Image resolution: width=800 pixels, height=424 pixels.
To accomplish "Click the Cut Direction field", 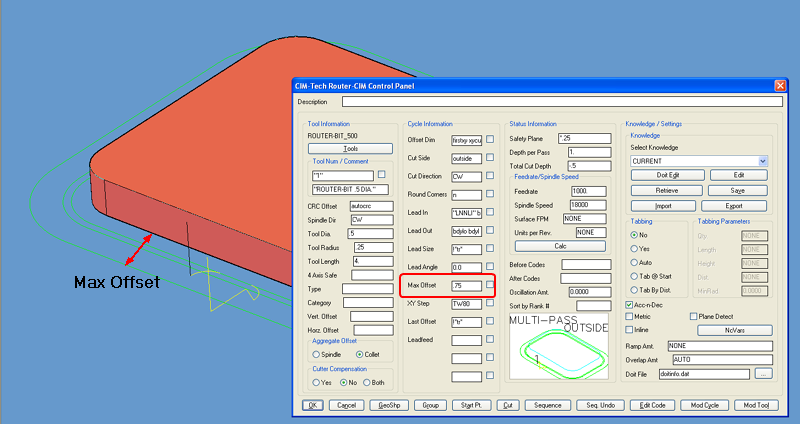I will click(466, 177).
